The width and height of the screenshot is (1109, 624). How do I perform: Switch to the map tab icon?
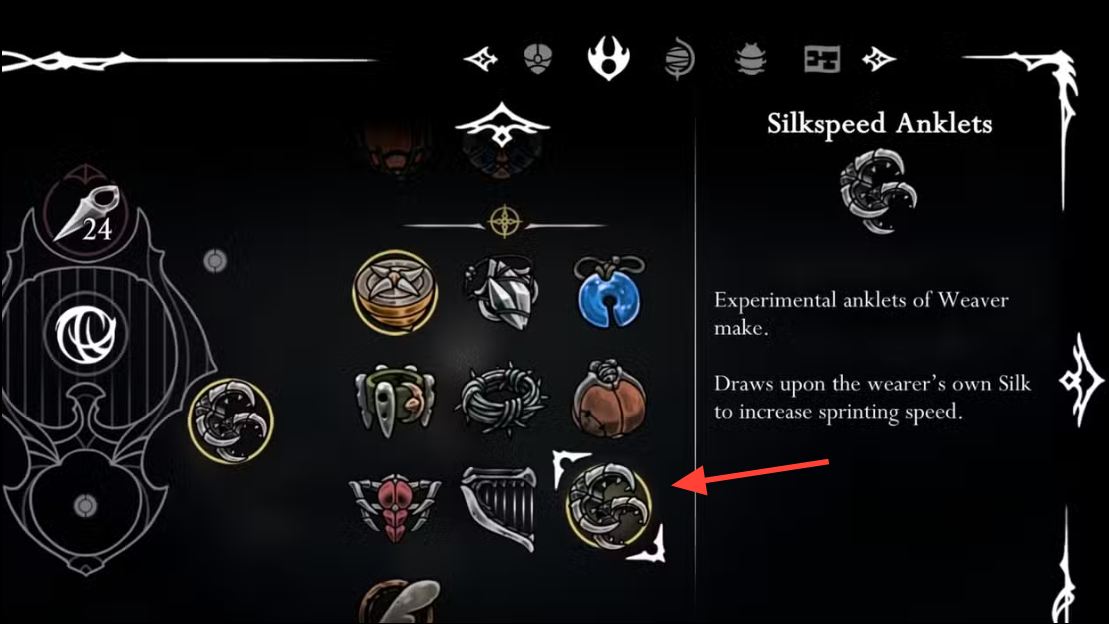pos(822,59)
